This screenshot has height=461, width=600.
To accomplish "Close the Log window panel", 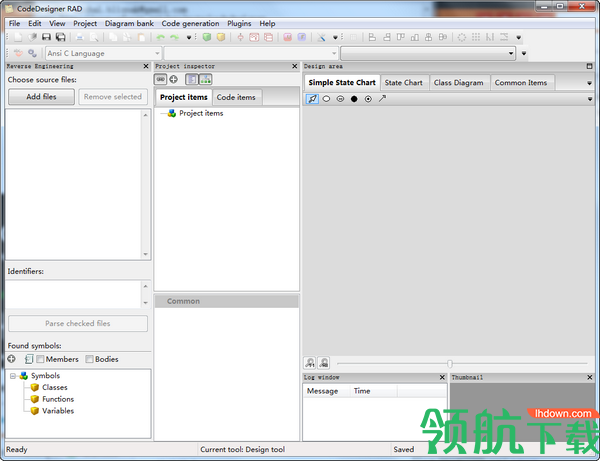I will (442, 377).
